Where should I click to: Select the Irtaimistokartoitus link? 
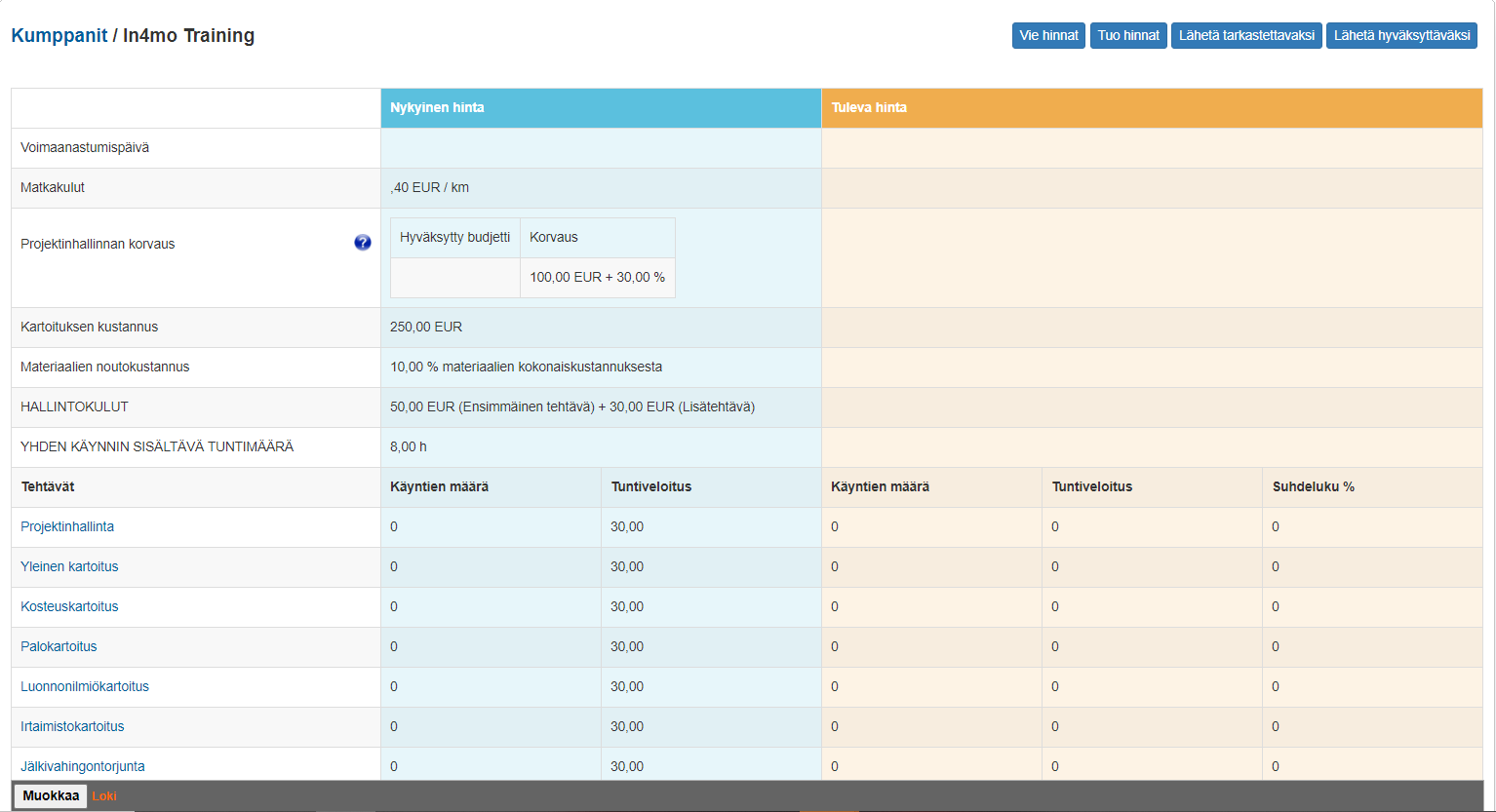72,727
